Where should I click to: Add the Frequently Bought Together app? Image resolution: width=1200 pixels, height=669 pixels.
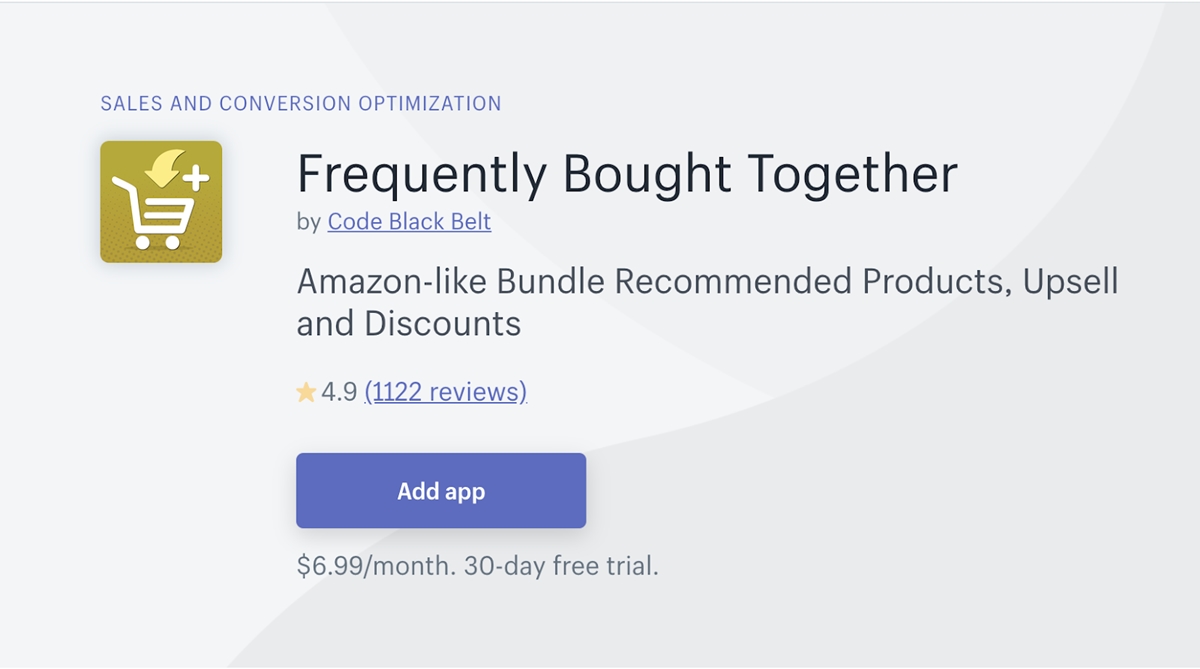[x=441, y=491]
